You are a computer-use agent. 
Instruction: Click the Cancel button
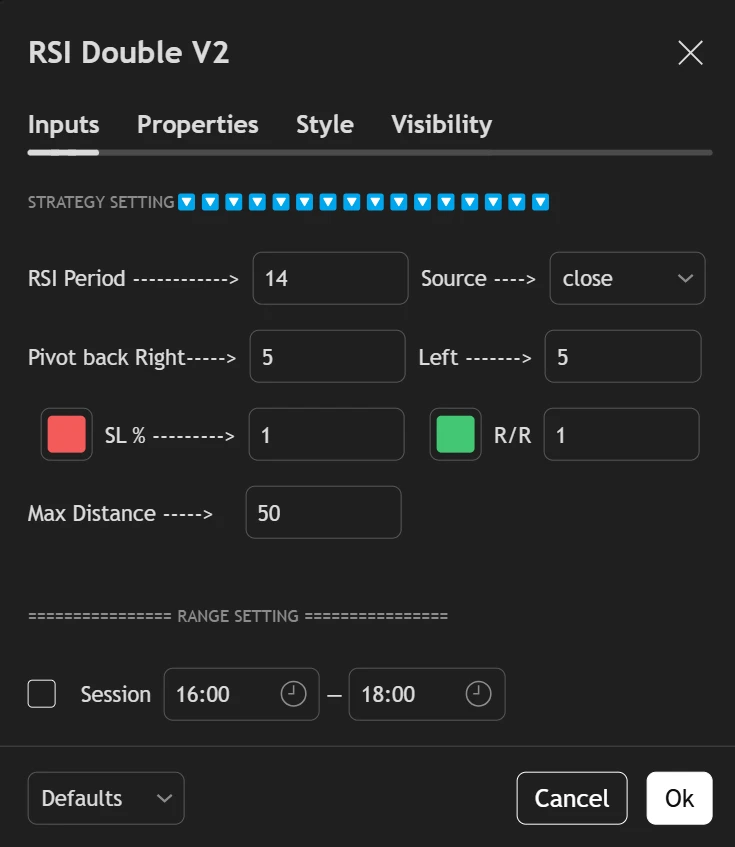coord(571,798)
